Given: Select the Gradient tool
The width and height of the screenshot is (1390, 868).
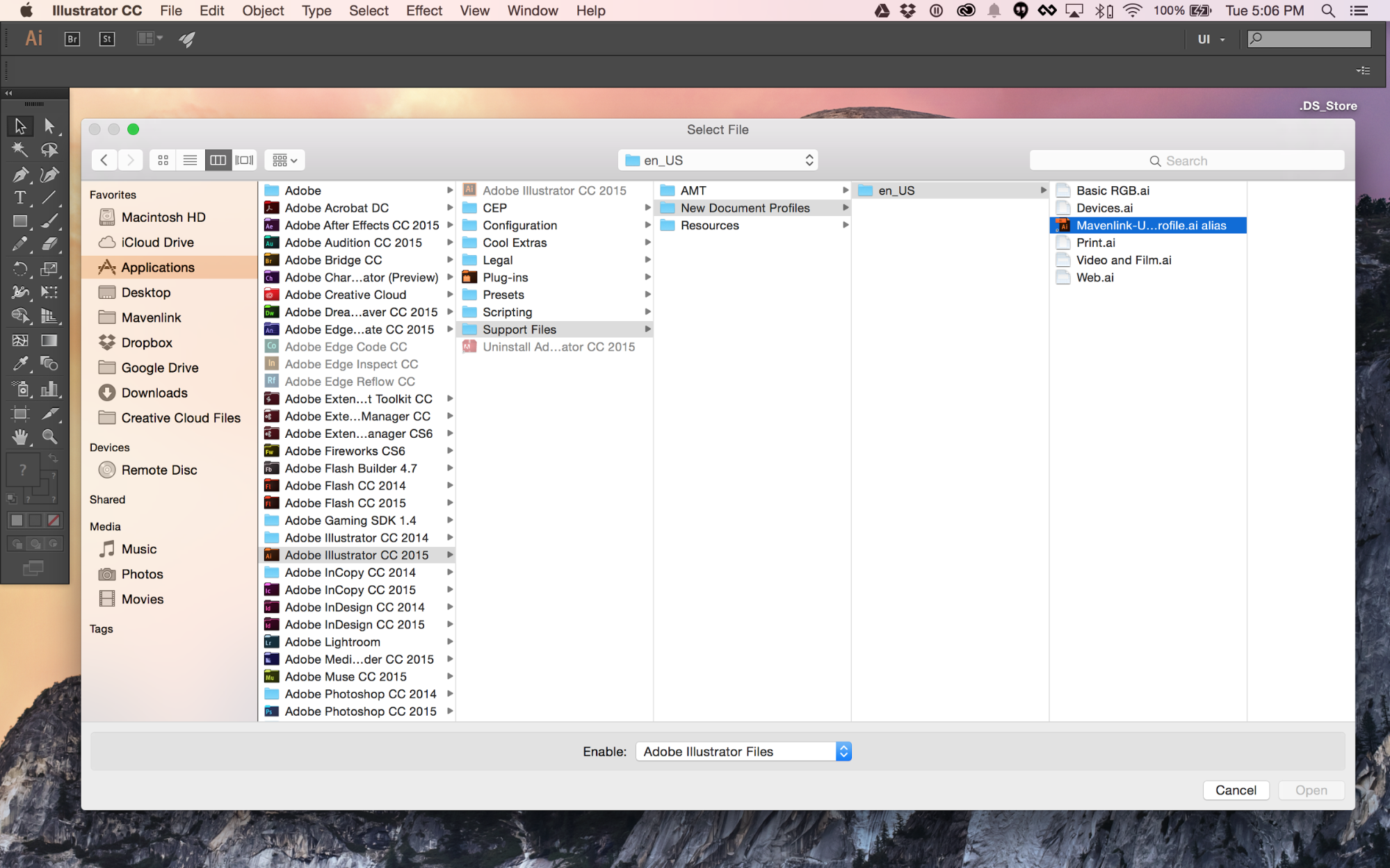Looking at the screenshot, I should coord(49,341).
